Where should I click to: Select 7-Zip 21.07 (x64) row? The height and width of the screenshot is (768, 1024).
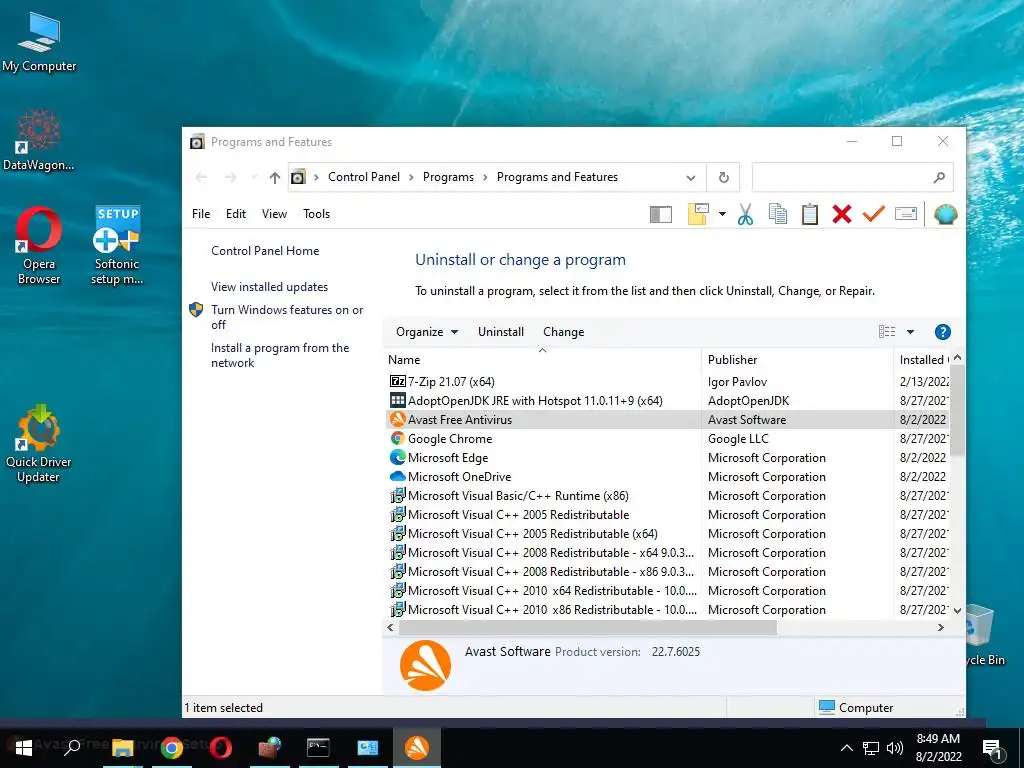pos(667,381)
